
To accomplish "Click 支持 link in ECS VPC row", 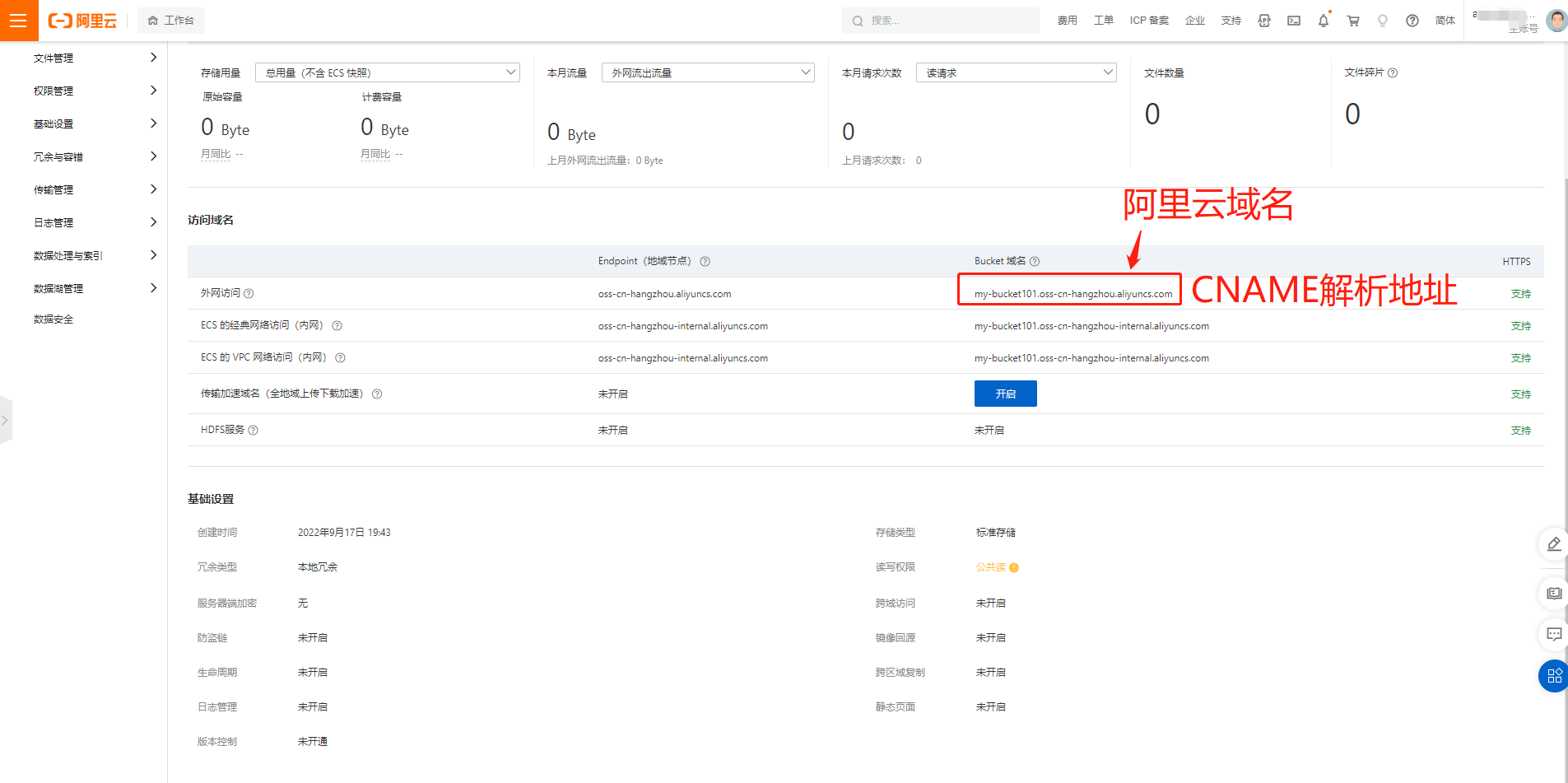I will click(x=1520, y=358).
